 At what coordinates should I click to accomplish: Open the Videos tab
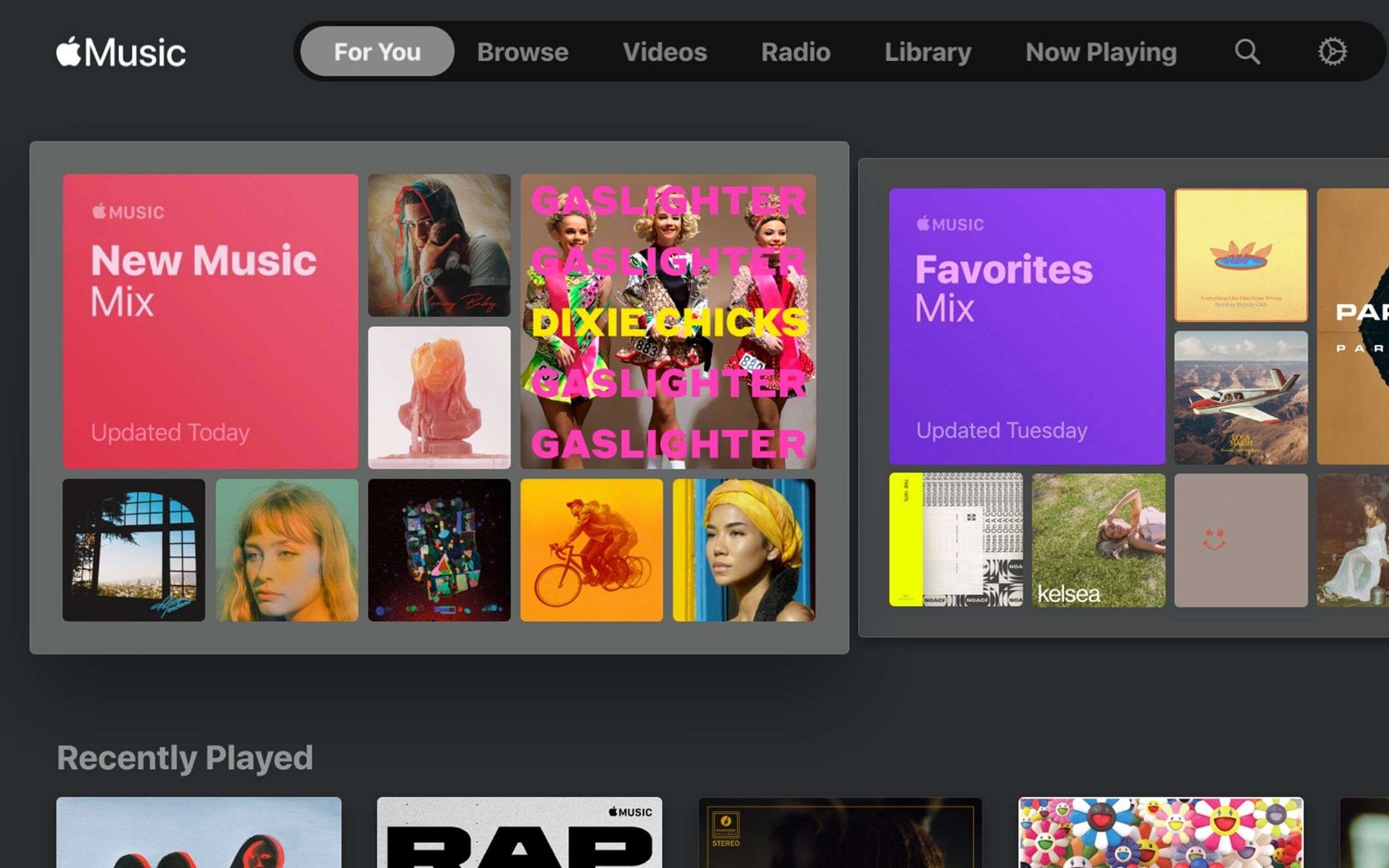tap(665, 52)
